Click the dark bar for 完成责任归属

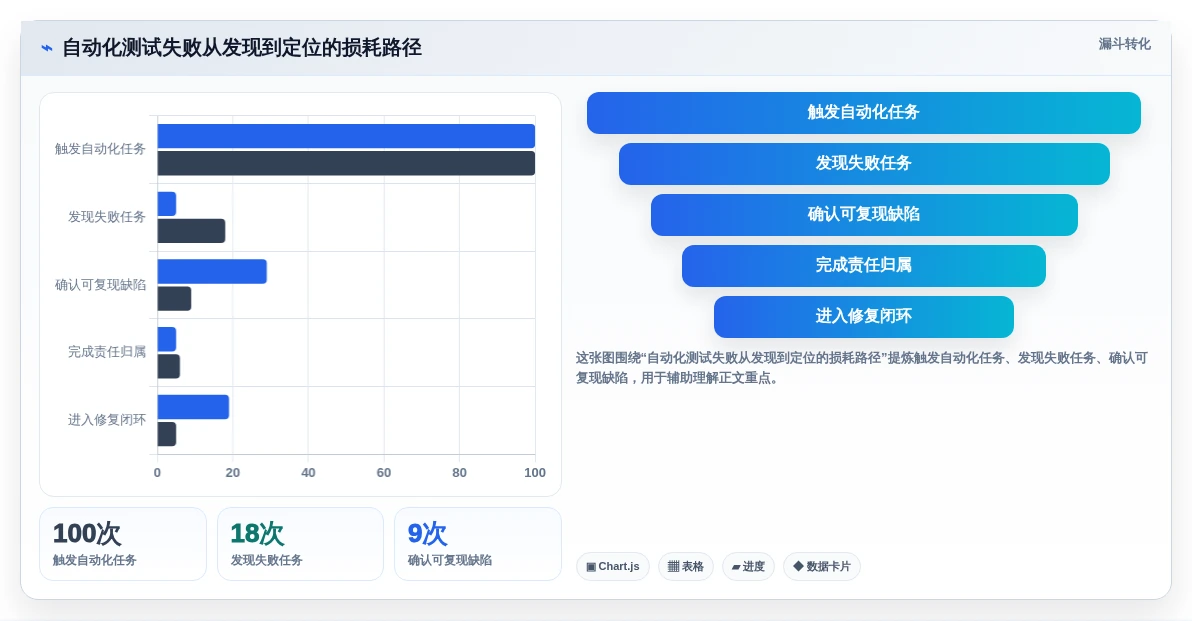tap(169, 366)
